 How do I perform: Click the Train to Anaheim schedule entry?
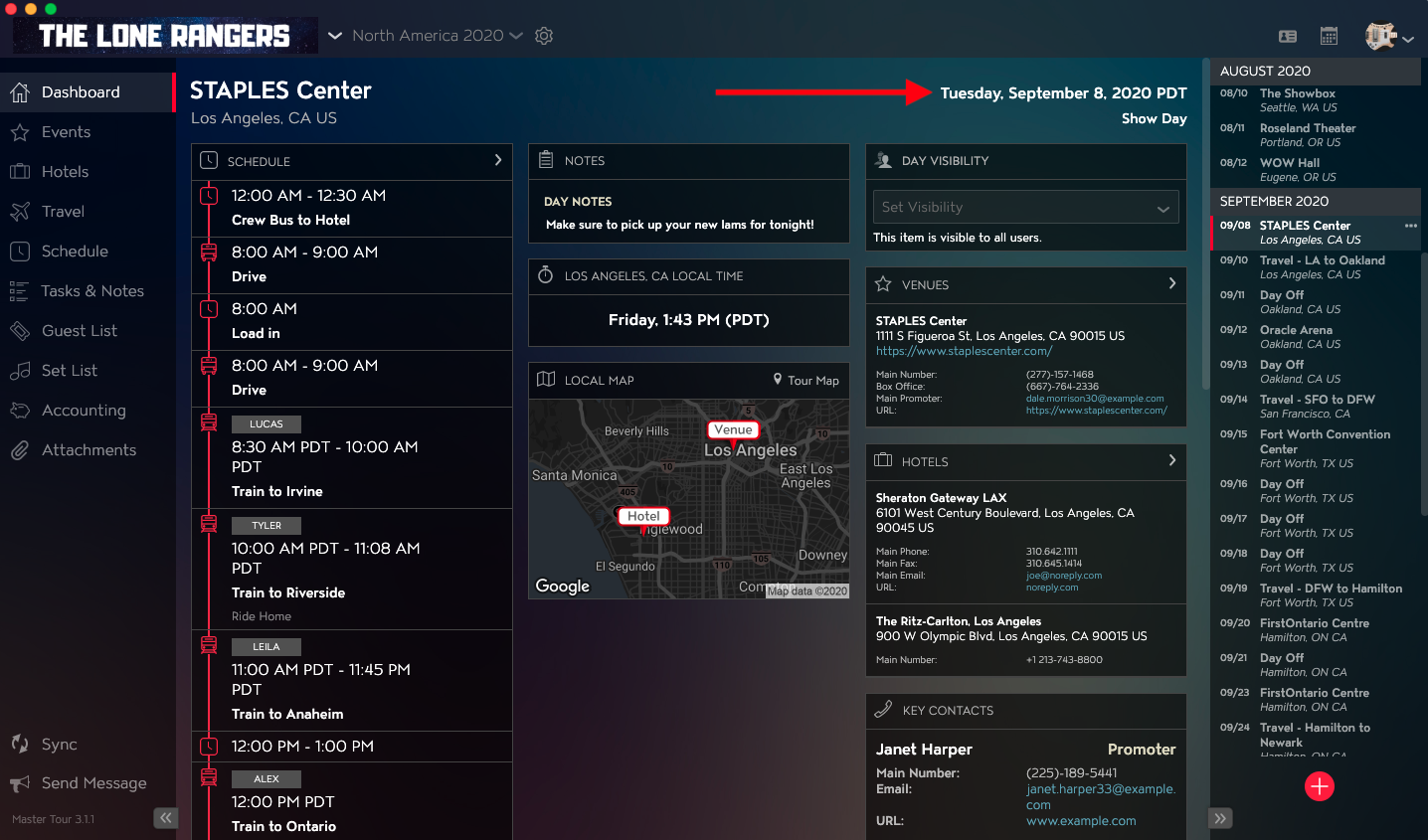click(x=352, y=681)
